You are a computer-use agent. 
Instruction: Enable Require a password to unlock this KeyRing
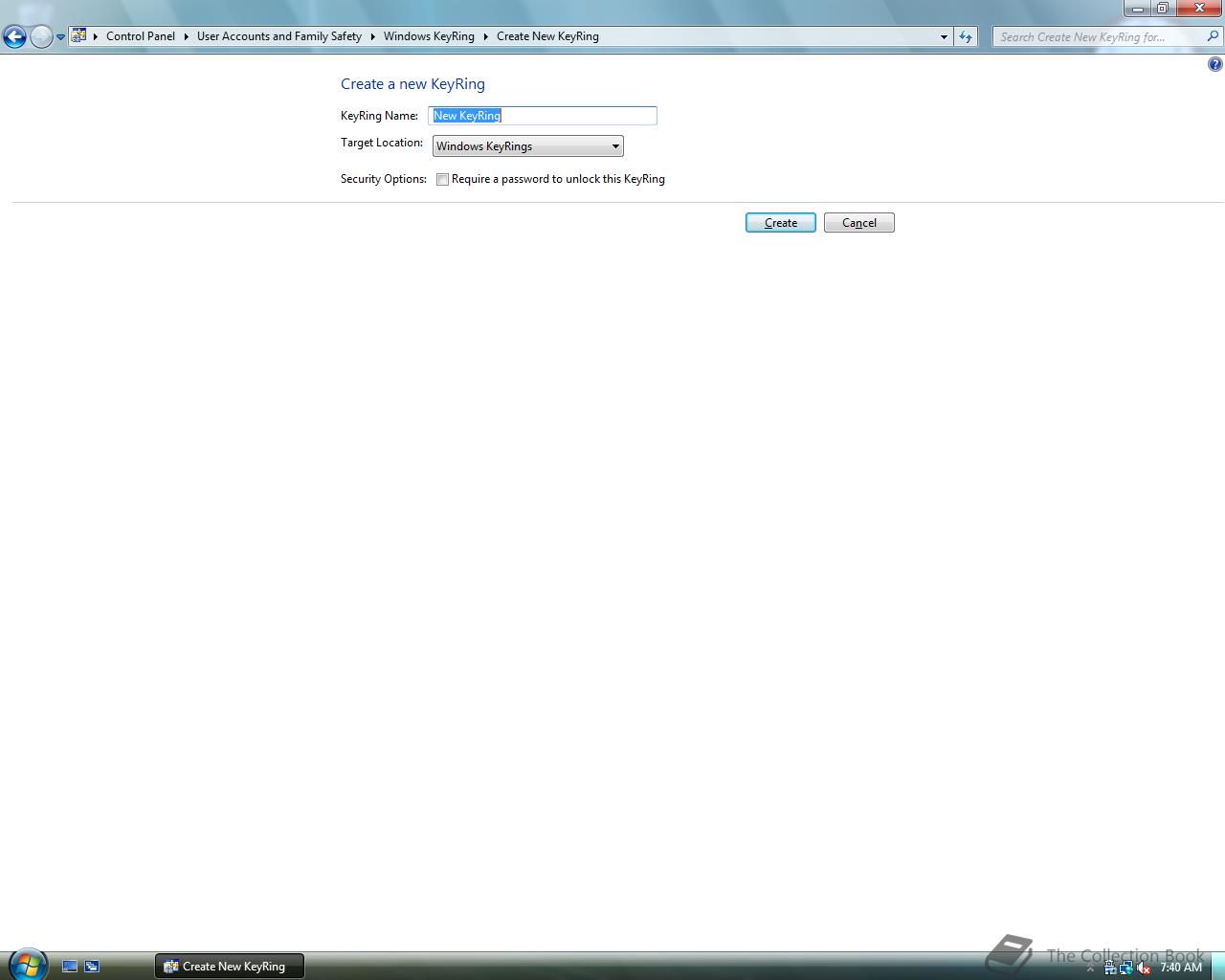pos(442,179)
